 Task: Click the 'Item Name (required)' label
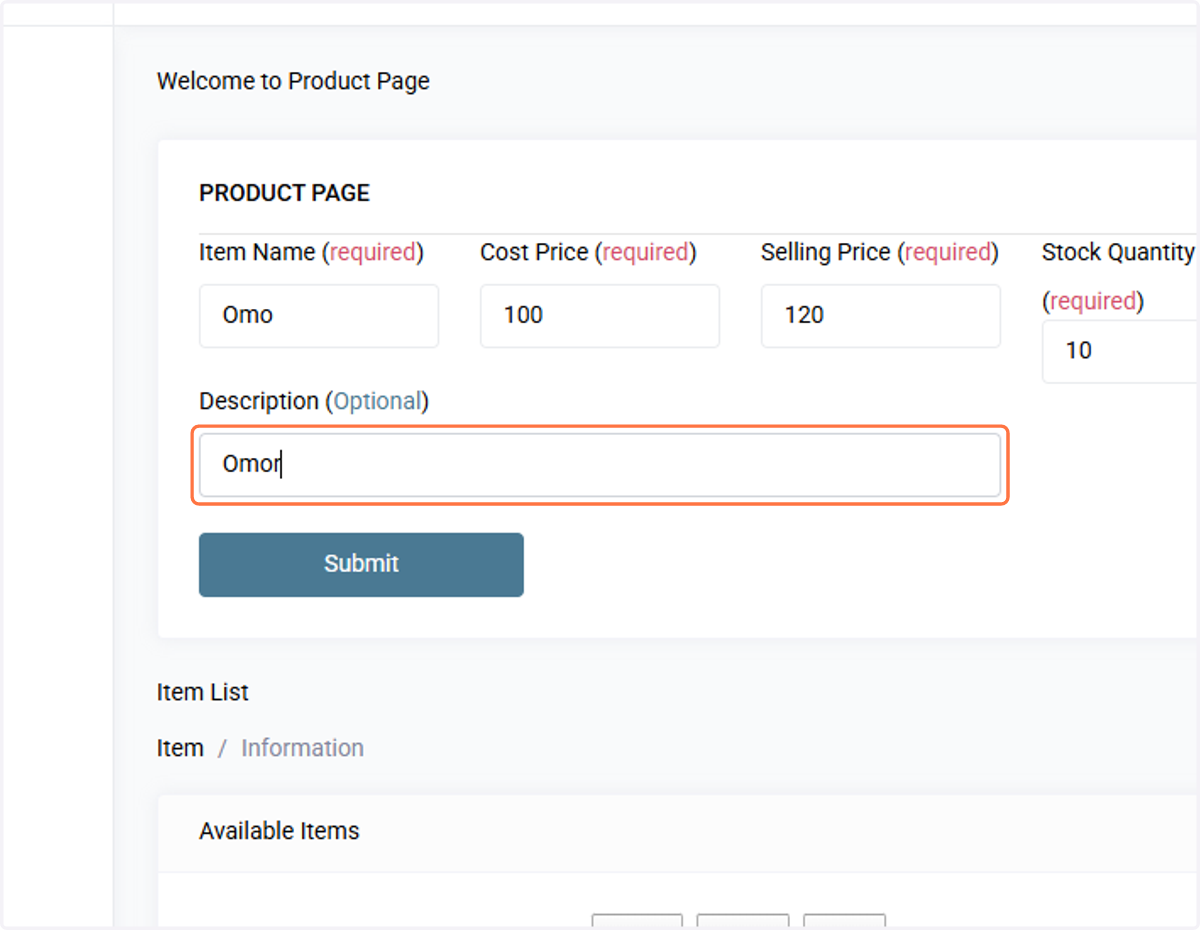(x=311, y=253)
